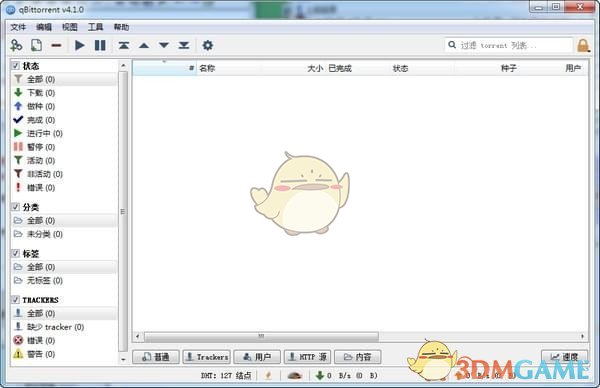Click the search magnifier icon in filter box
The width and height of the screenshot is (600, 388).
[452, 45]
